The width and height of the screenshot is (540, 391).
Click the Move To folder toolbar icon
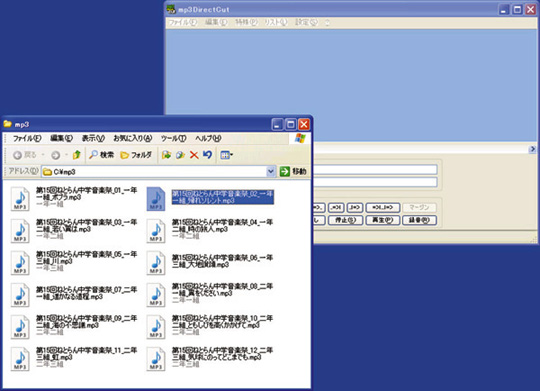167,155
